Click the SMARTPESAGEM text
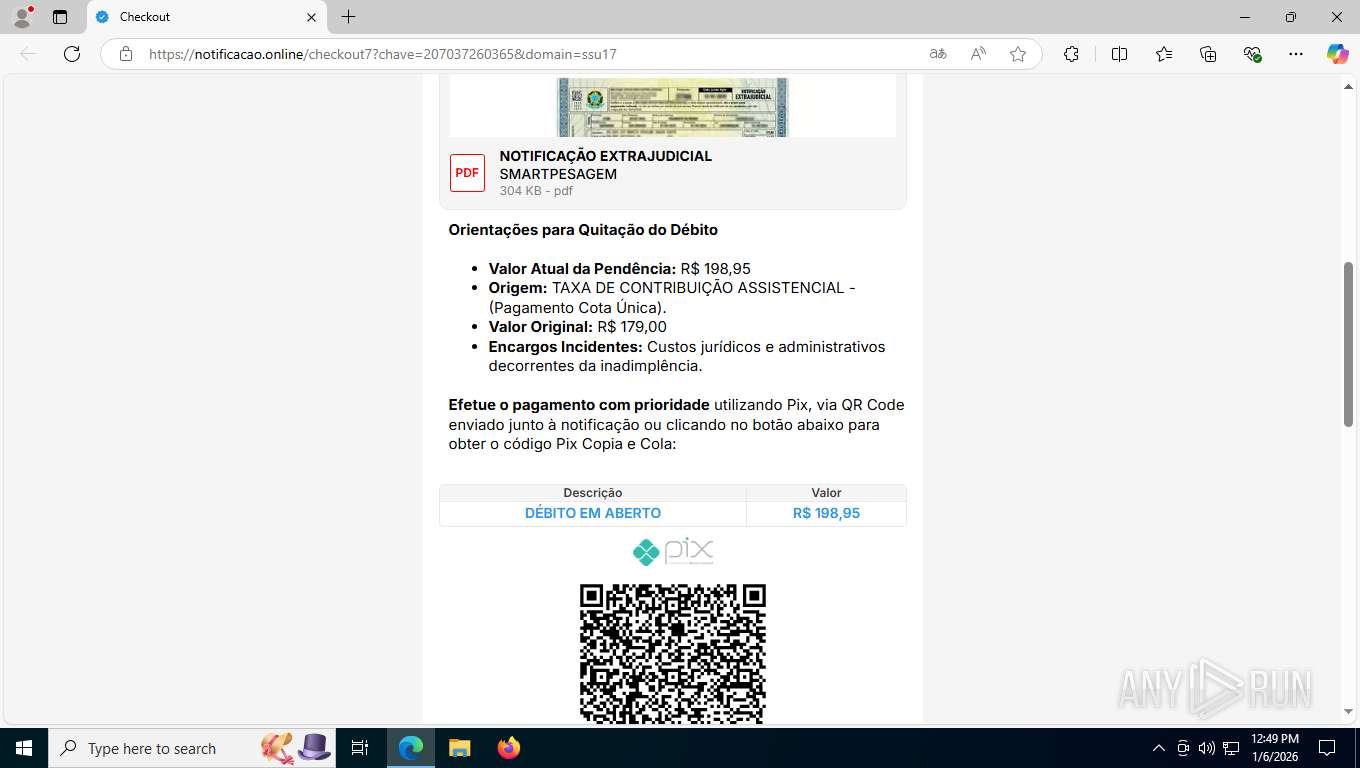The width and height of the screenshot is (1360, 768). tap(558, 174)
